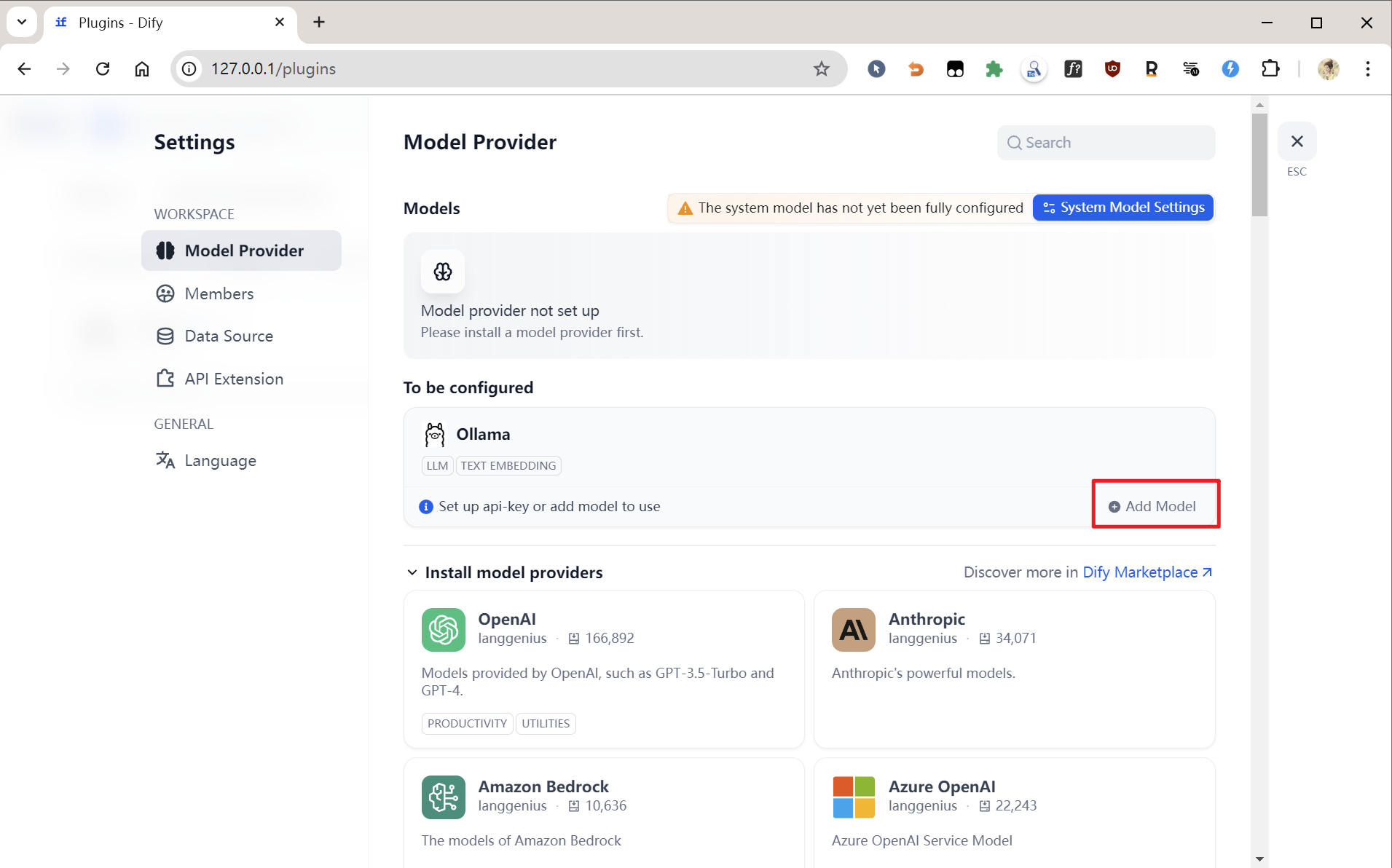This screenshot has height=868, width=1392.
Task: Click the info icon beside Set up api-key
Action: [x=426, y=507]
